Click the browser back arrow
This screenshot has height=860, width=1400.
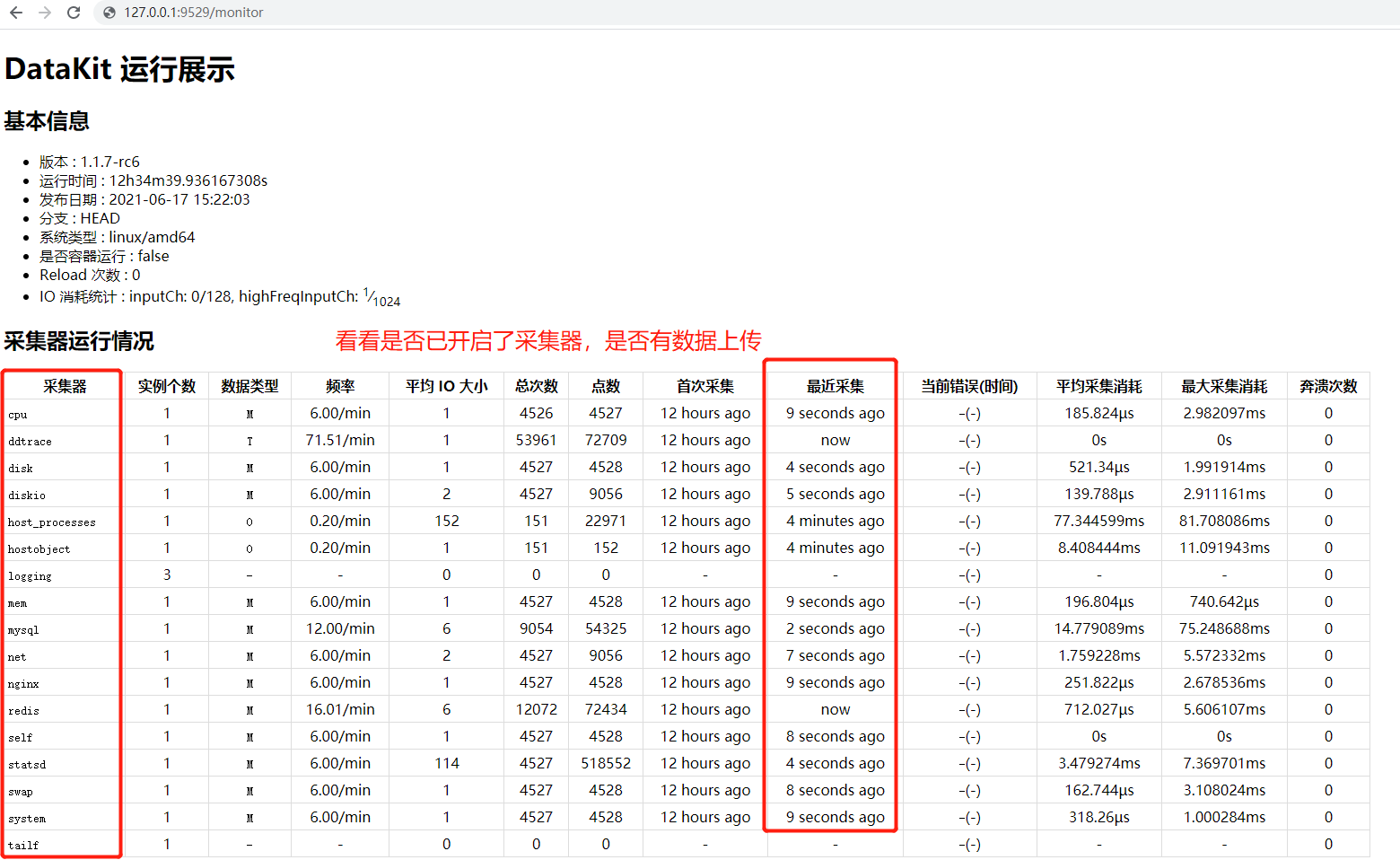pos(16,13)
